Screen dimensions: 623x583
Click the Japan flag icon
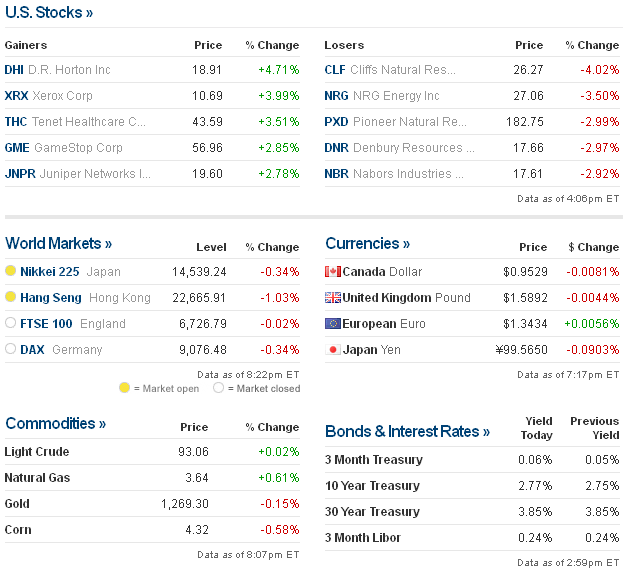[x=333, y=350]
